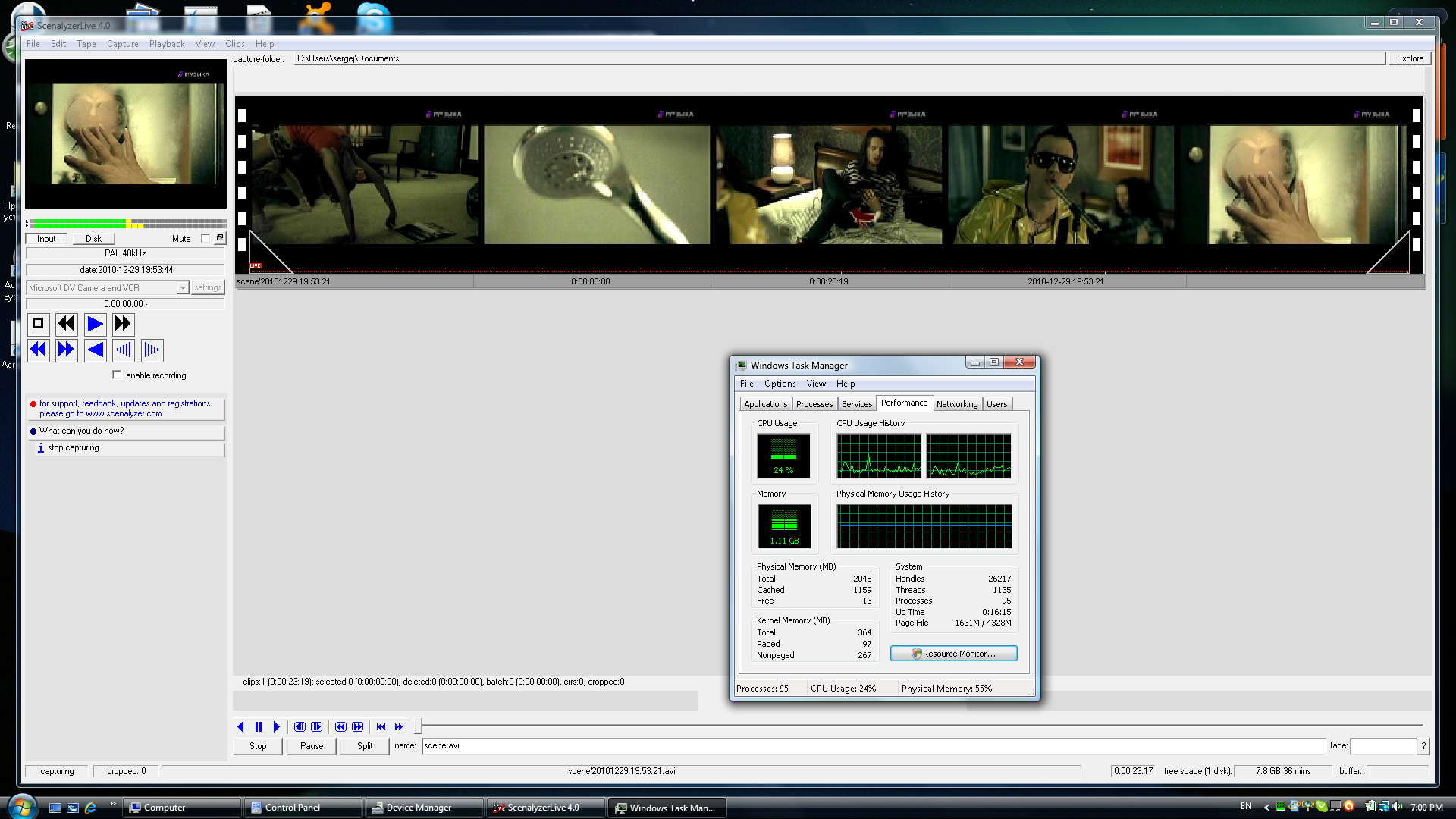
Task: Show hidden system tray icons arrow
Action: 1266,808
